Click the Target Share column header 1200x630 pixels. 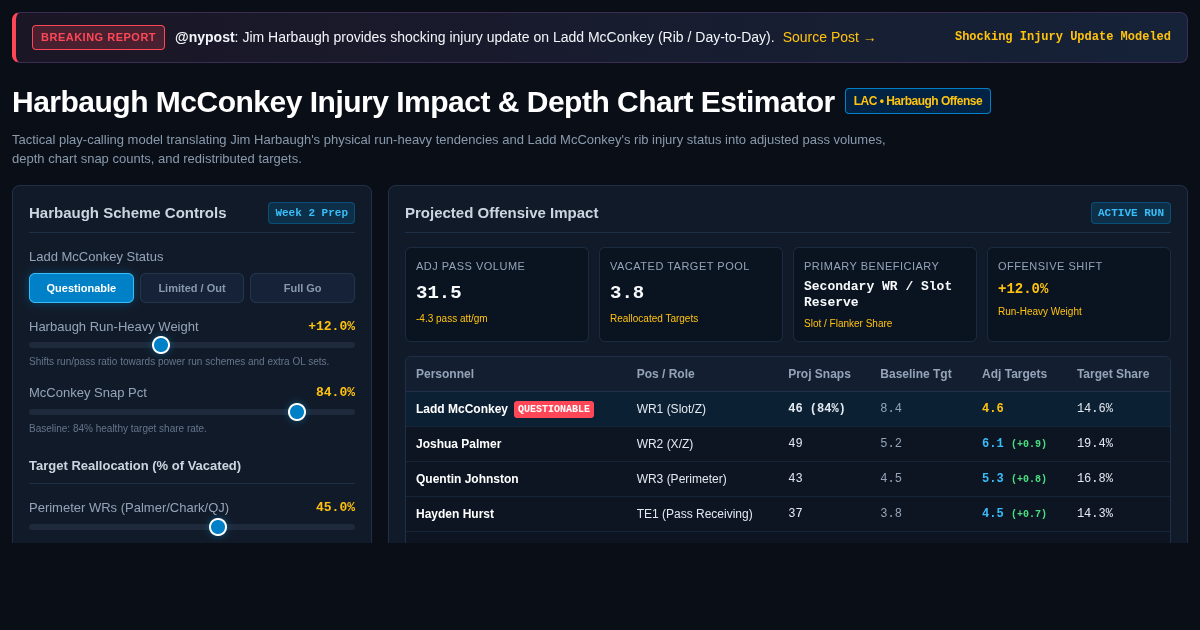click(x=1113, y=374)
